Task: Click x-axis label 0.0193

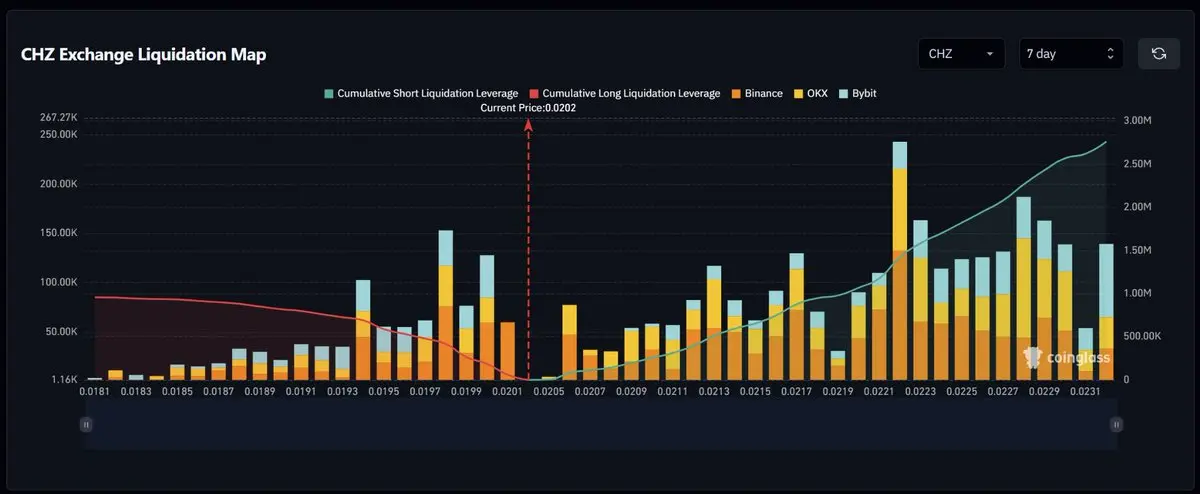Action: (x=343, y=393)
